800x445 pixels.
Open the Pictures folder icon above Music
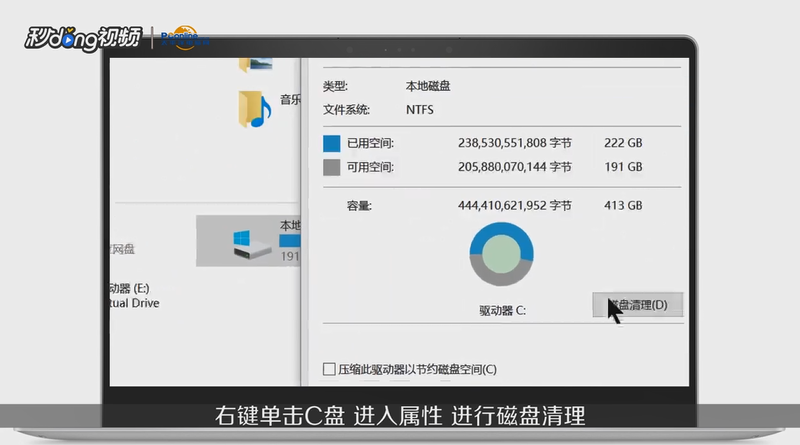tap(256, 64)
